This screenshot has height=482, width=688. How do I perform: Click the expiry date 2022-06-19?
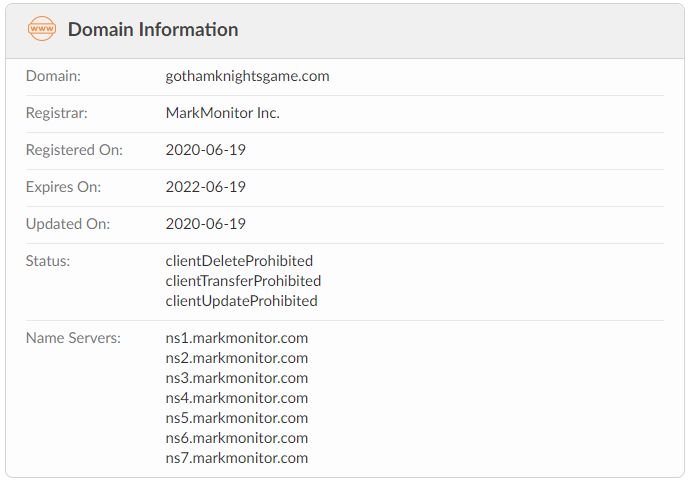pyautogui.click(x=206, y=187)
